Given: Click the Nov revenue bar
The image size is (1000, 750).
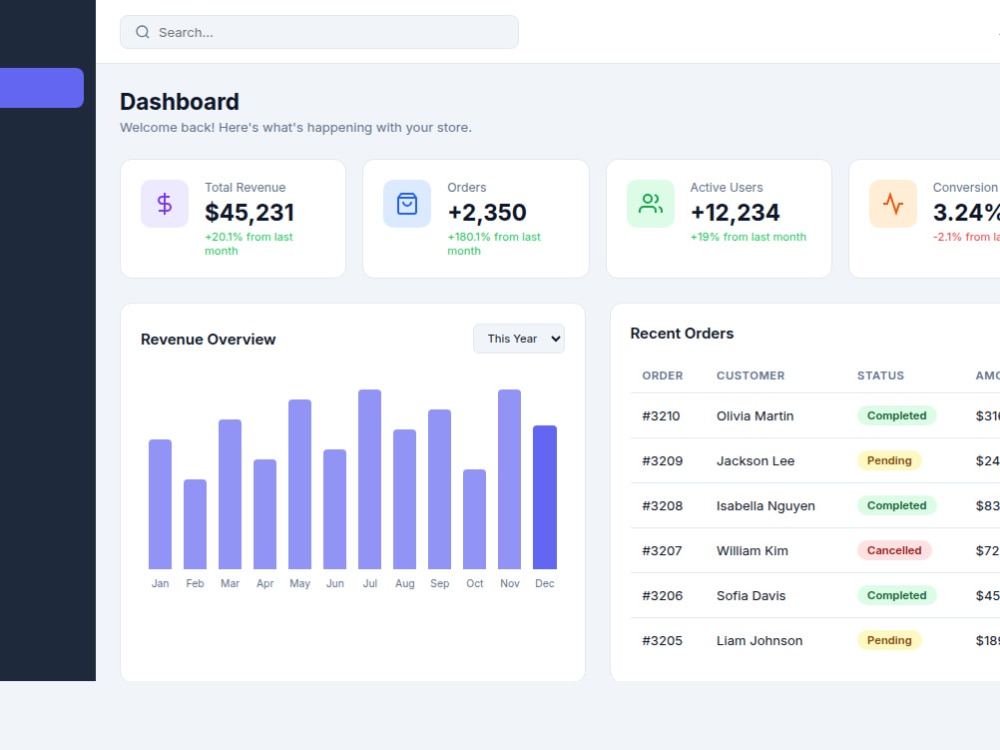Looking at the screenshot, I should pos(510,479).
